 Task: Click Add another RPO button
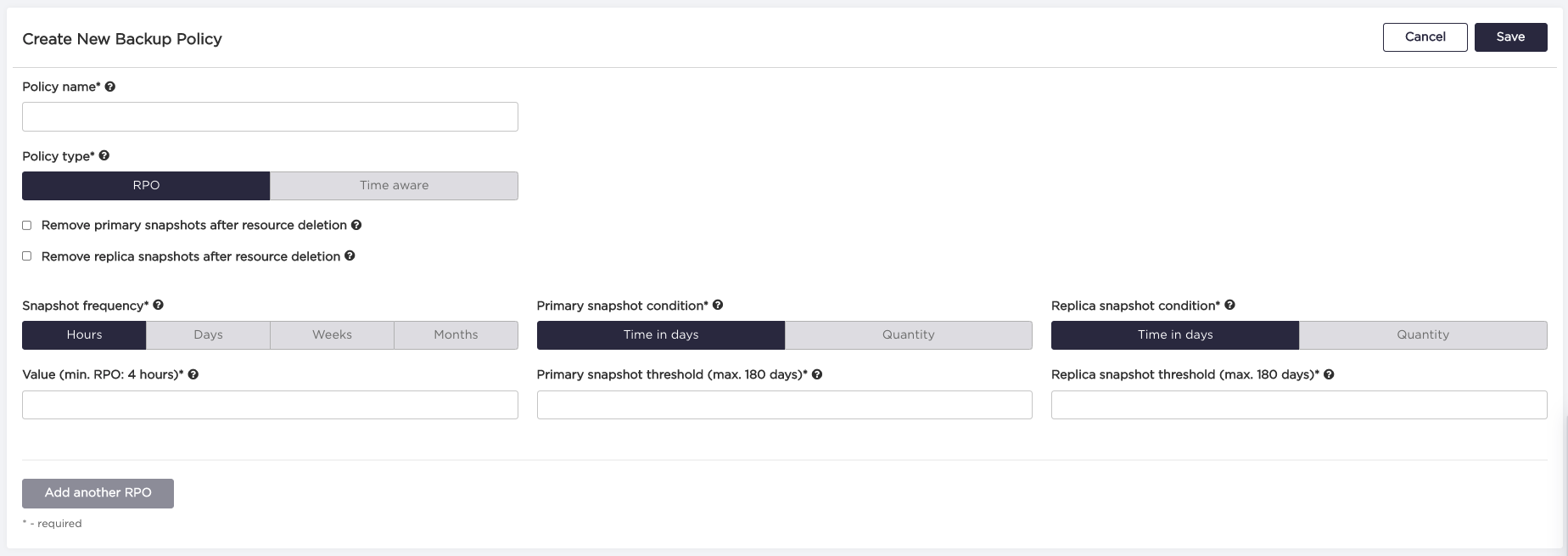tap(98, 493)
